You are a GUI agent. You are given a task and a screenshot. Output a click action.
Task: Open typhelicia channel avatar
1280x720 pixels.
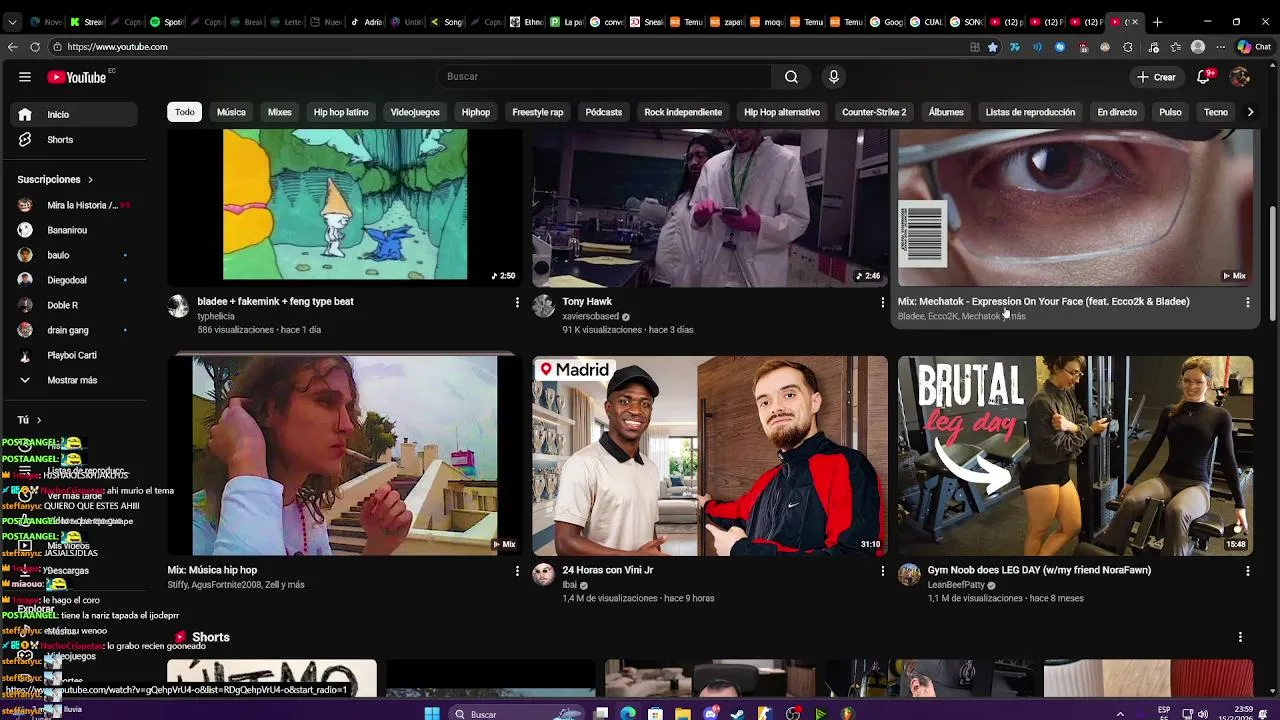pos(178,306)
